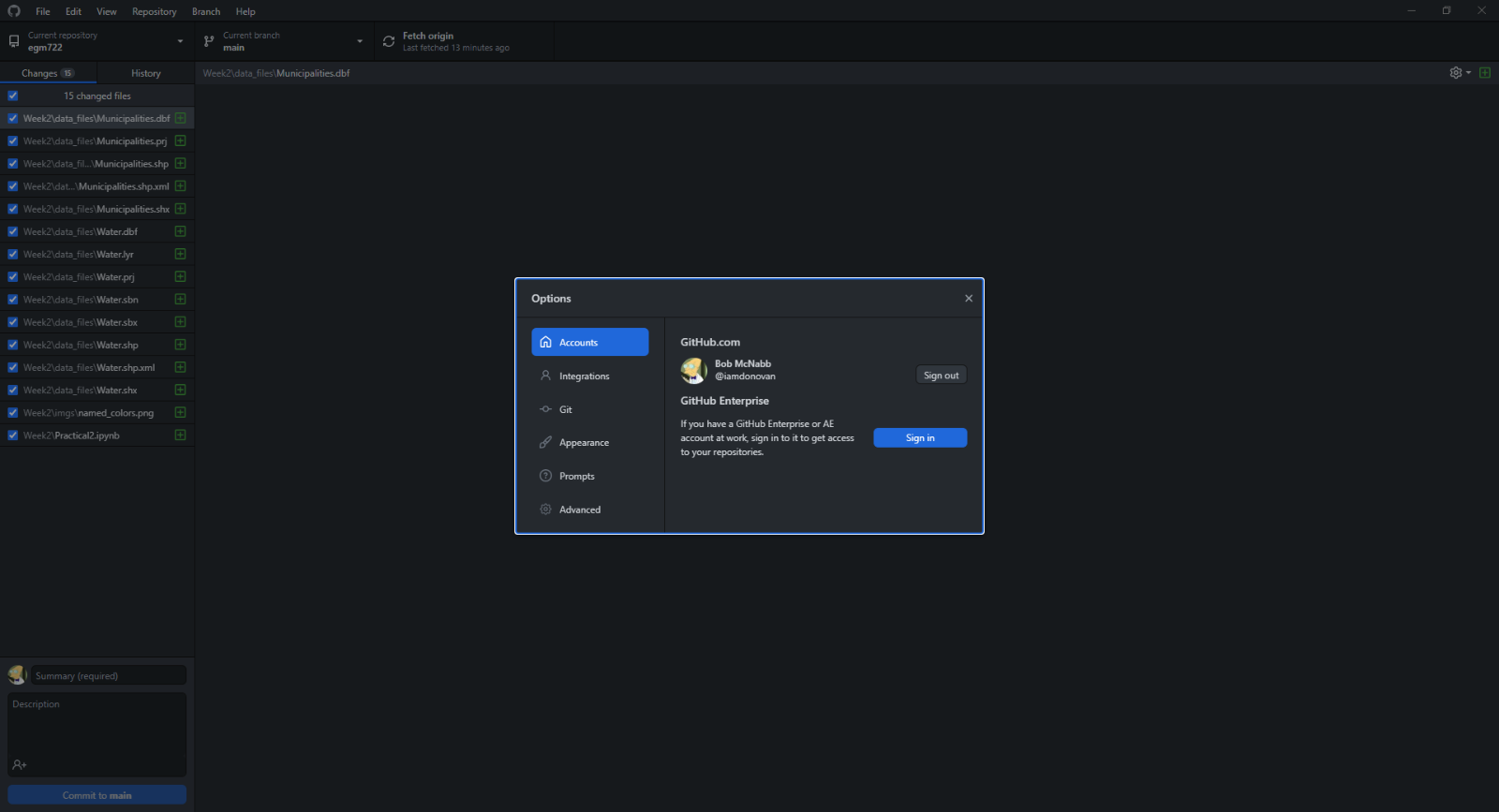Screen dimensions: 1499x812
Task: Open the Repository menu
Action: [x=155, y=11]
